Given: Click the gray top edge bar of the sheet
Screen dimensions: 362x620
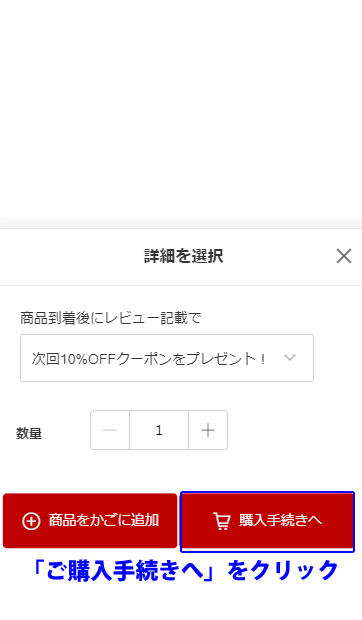Looking at the screenshot, I should [181, 223].
